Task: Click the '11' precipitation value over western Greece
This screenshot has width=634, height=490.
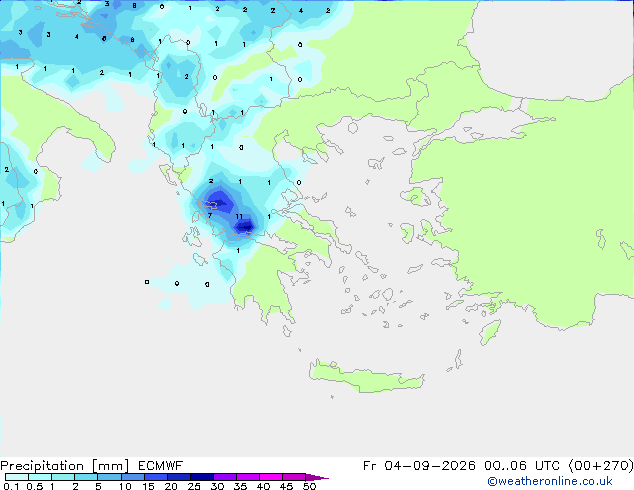Action: [239, 217]
